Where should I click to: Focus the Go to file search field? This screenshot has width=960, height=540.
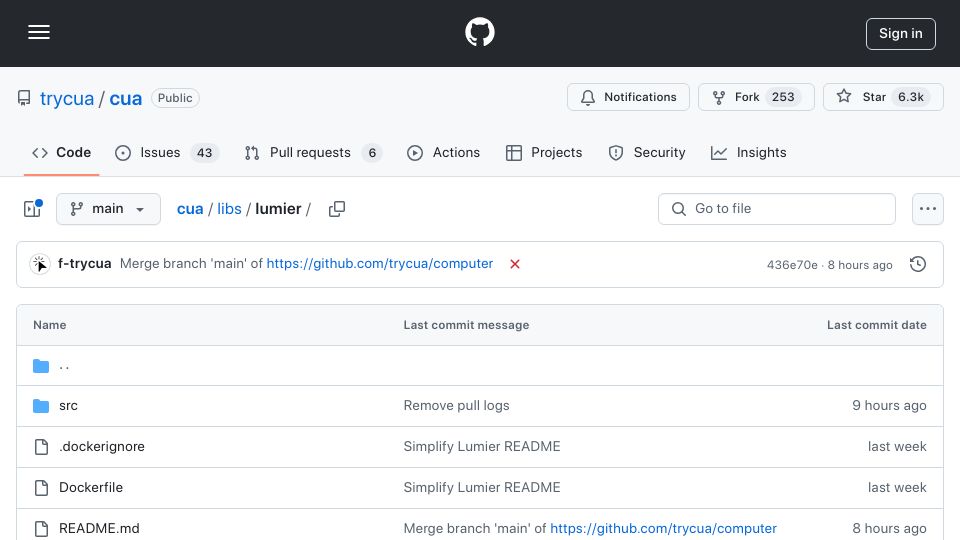click(777, 209)
